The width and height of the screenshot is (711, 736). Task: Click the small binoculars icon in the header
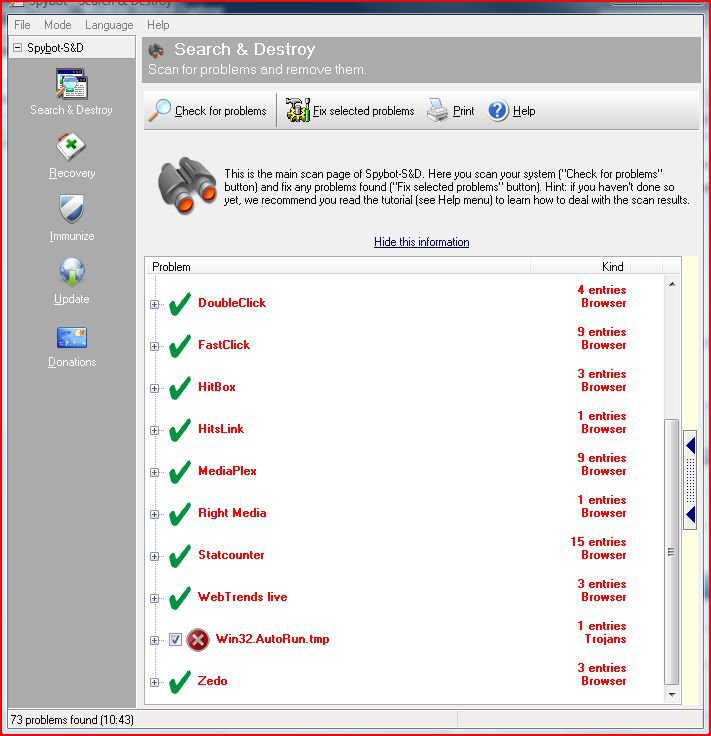[156, 50]
